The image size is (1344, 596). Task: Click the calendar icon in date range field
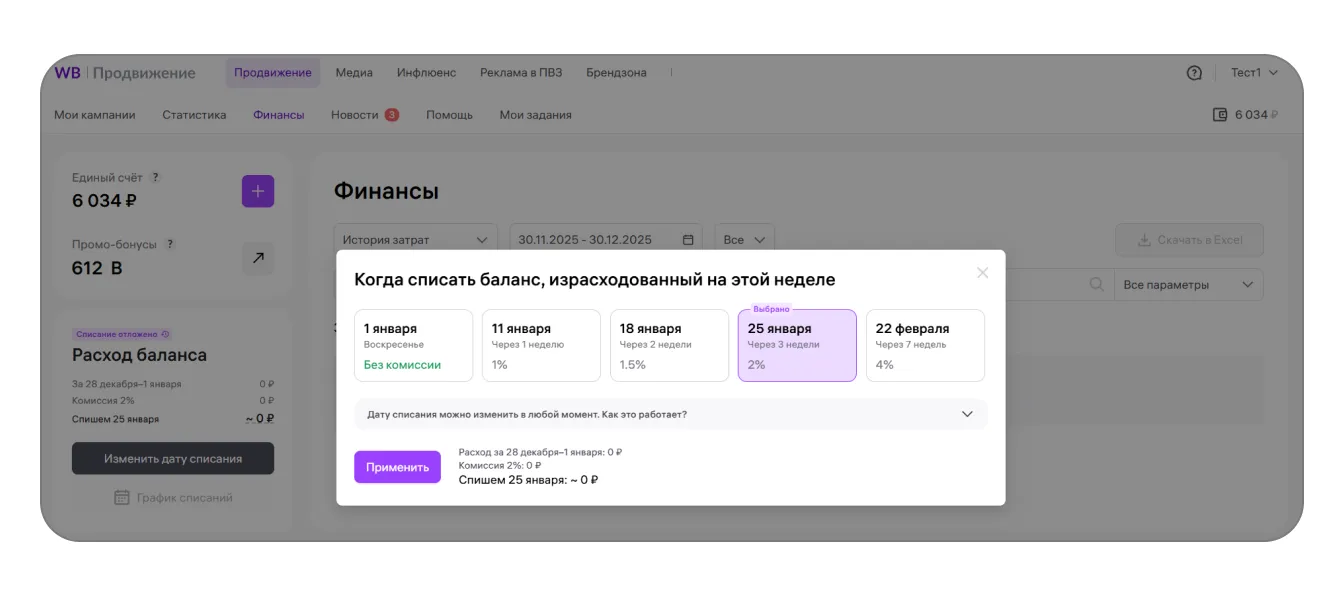pyautogui.click(x=688, y=240)
